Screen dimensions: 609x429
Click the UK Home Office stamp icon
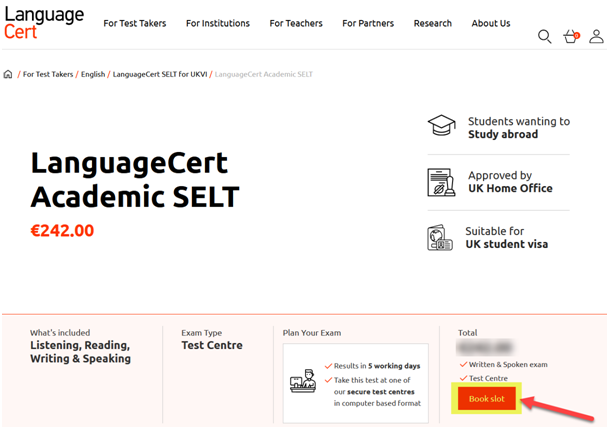point(441,182)
